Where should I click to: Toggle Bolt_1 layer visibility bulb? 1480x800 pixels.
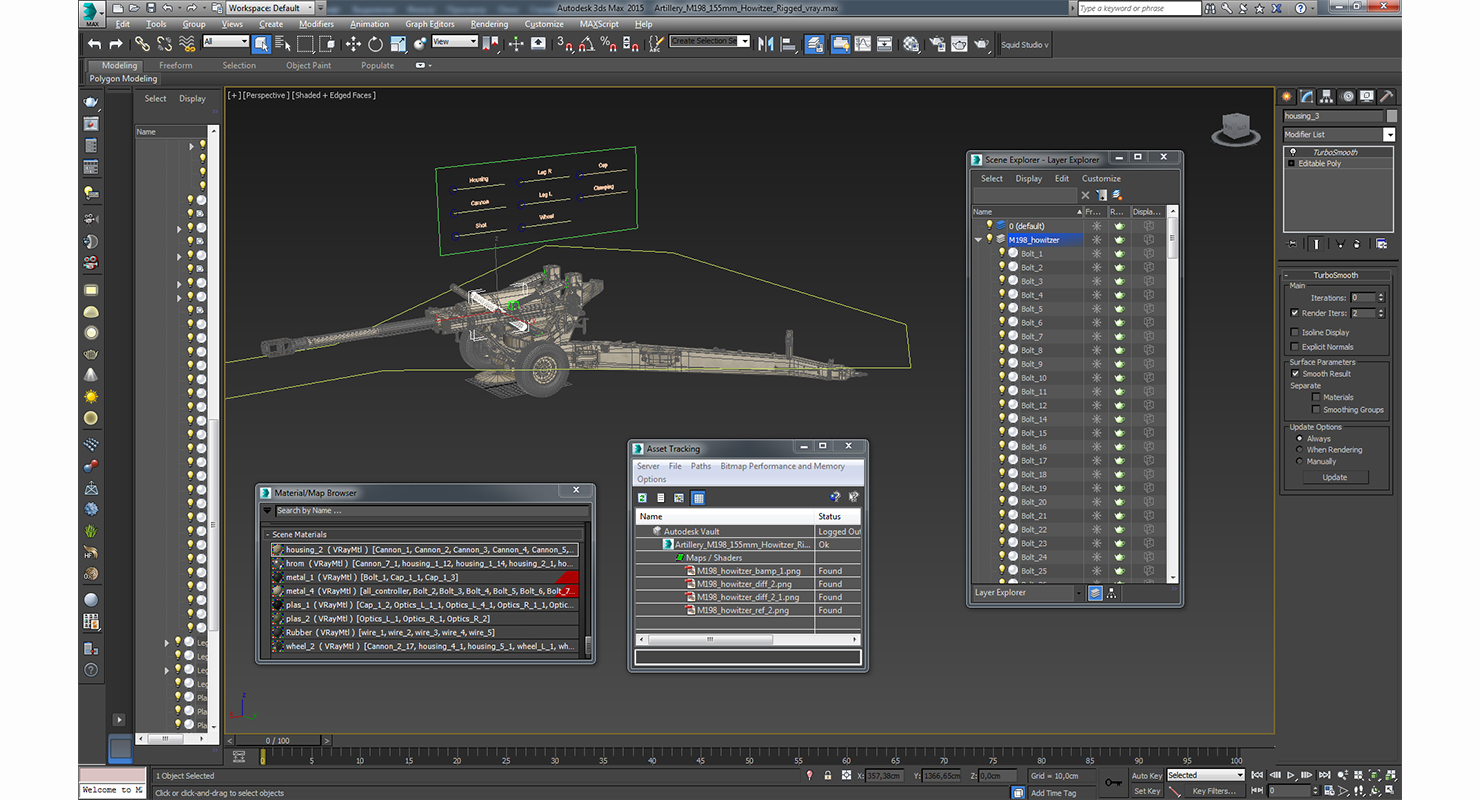[x=1001, y=253]
